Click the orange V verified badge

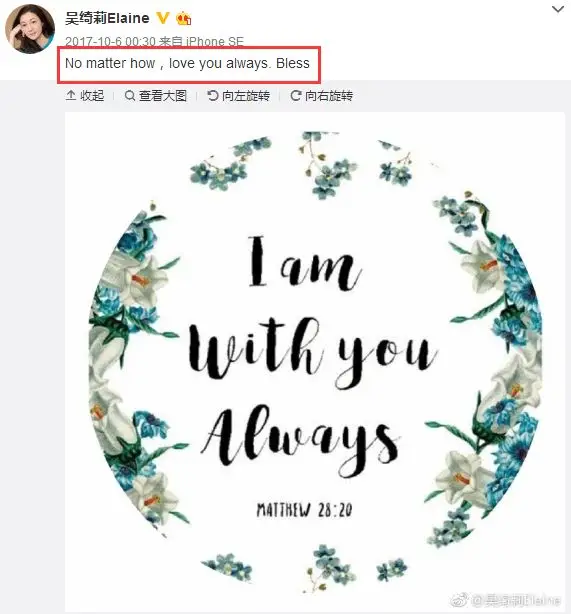click(163, 18)
